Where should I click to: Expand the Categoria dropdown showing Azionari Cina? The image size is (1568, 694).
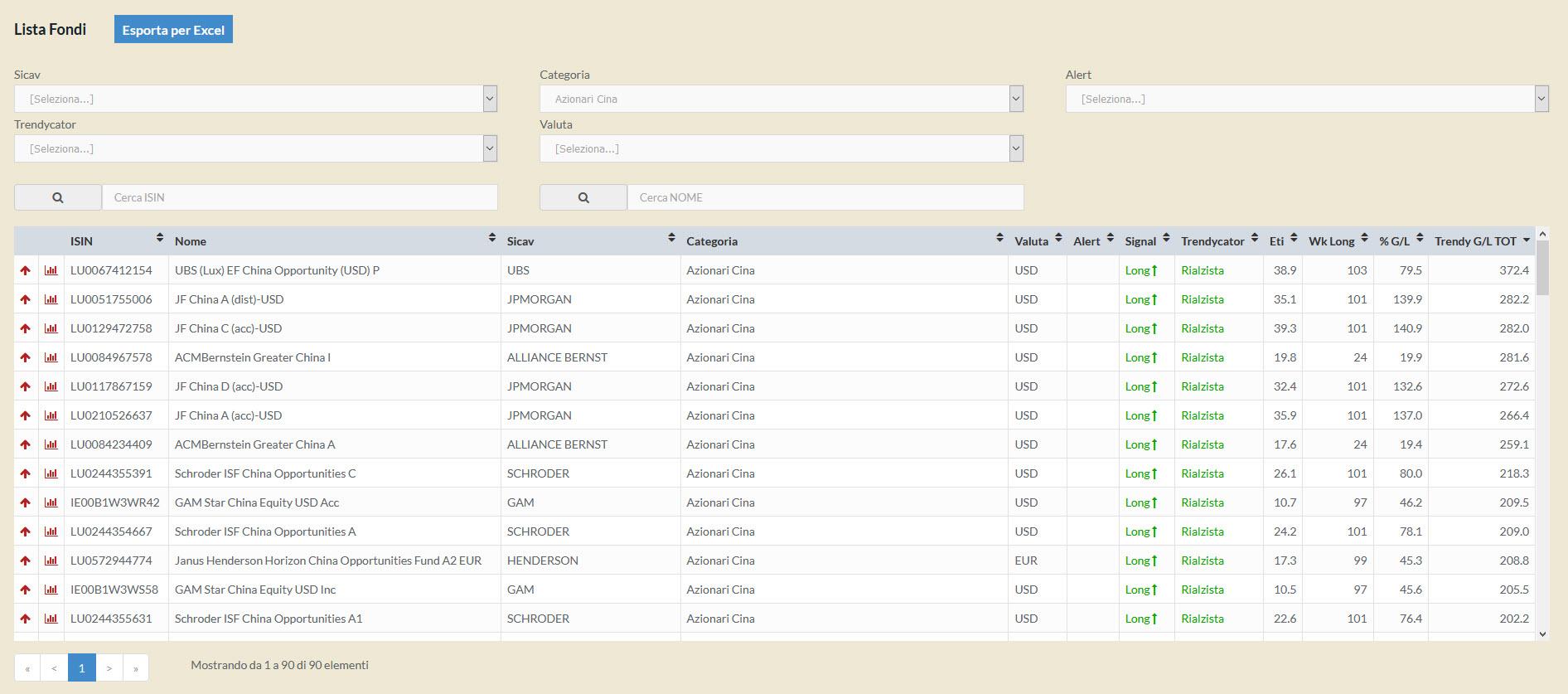pyautogui.click(x=781, y=99)
